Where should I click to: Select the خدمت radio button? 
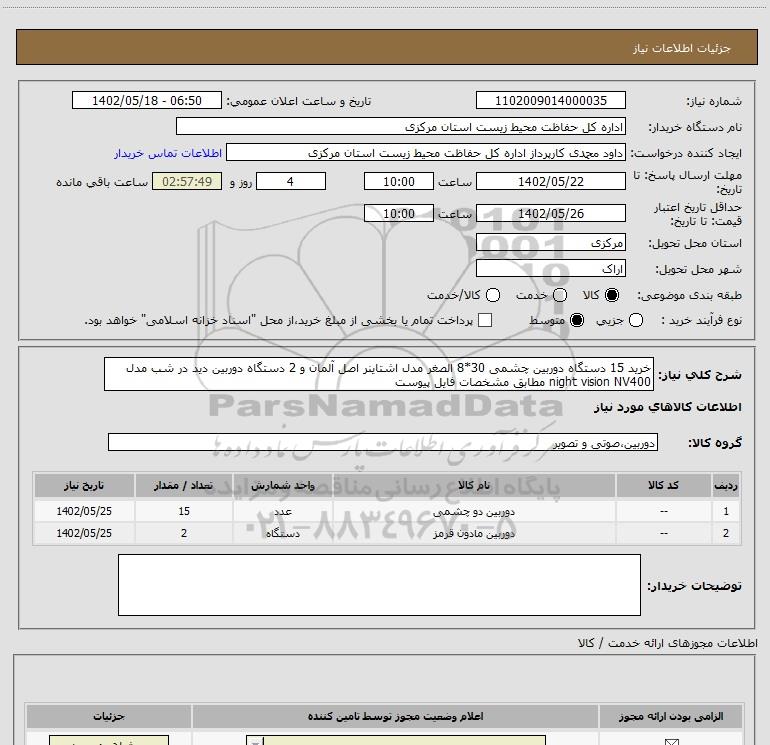pyautogui.click(x=560, y=295)
